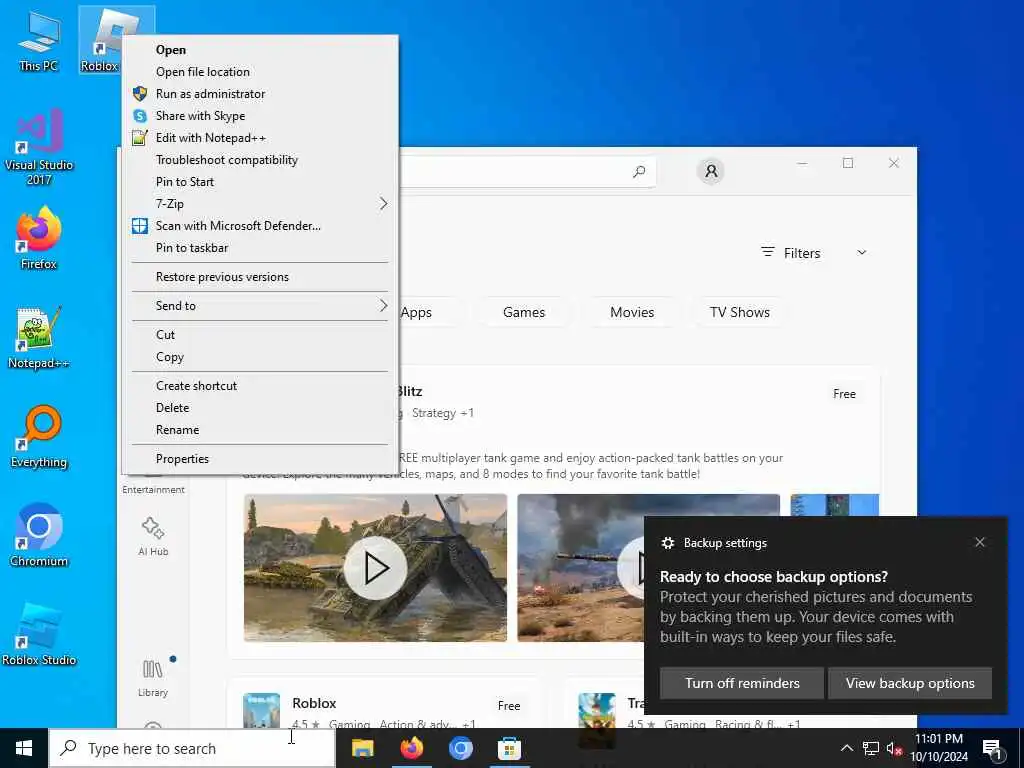Choose Open file location
Image resolution: width=1024 pixels, height=768 pixels.
tap(260, 72)
